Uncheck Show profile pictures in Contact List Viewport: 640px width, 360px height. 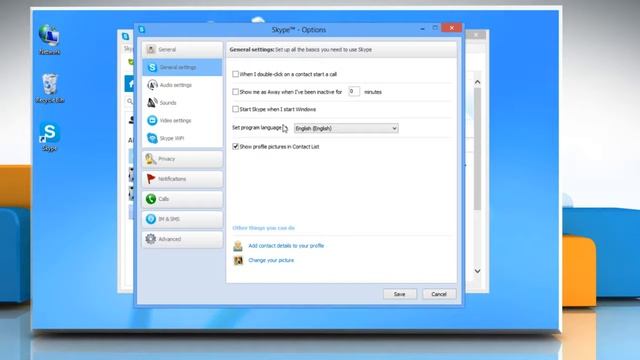[x=236, y=146]
